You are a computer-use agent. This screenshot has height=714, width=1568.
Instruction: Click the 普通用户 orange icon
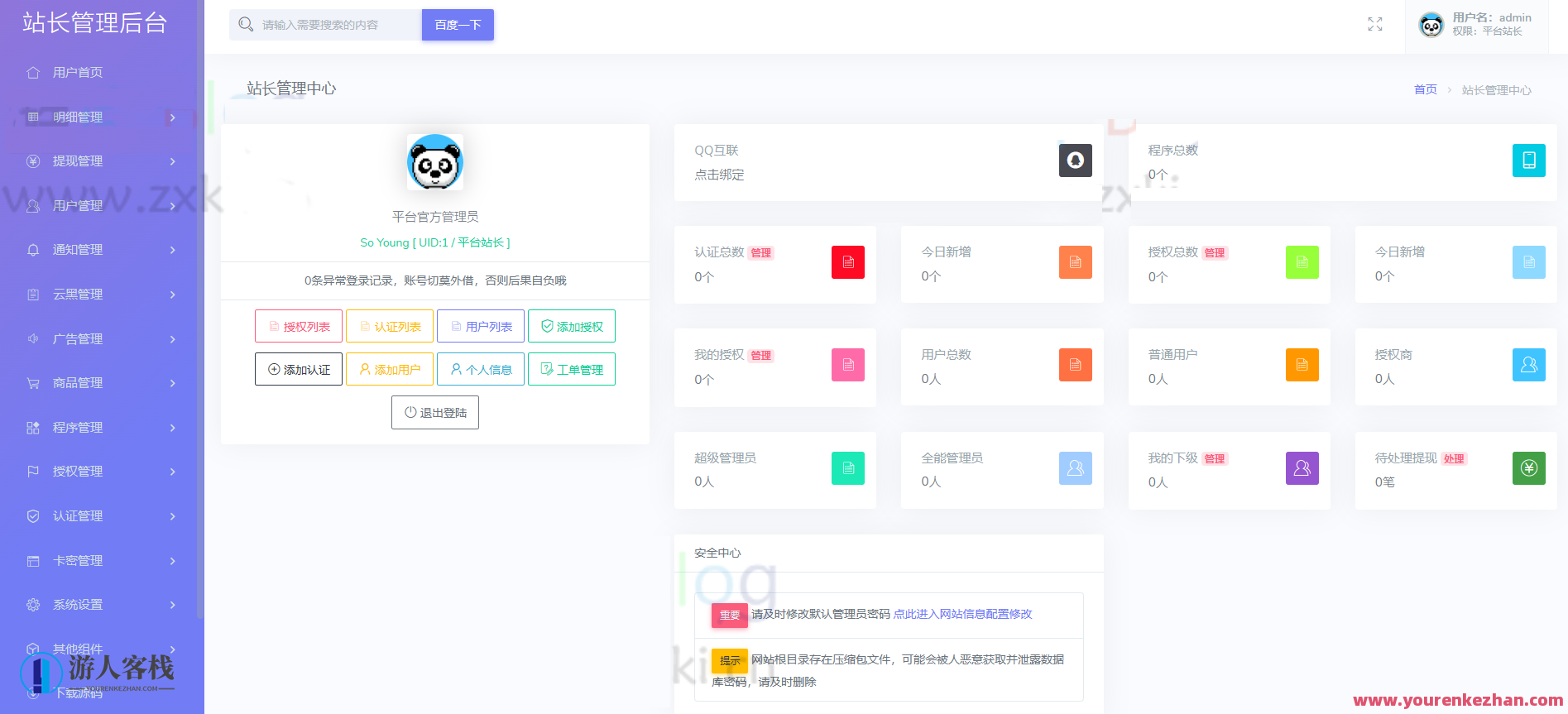tap(1302, 365)
